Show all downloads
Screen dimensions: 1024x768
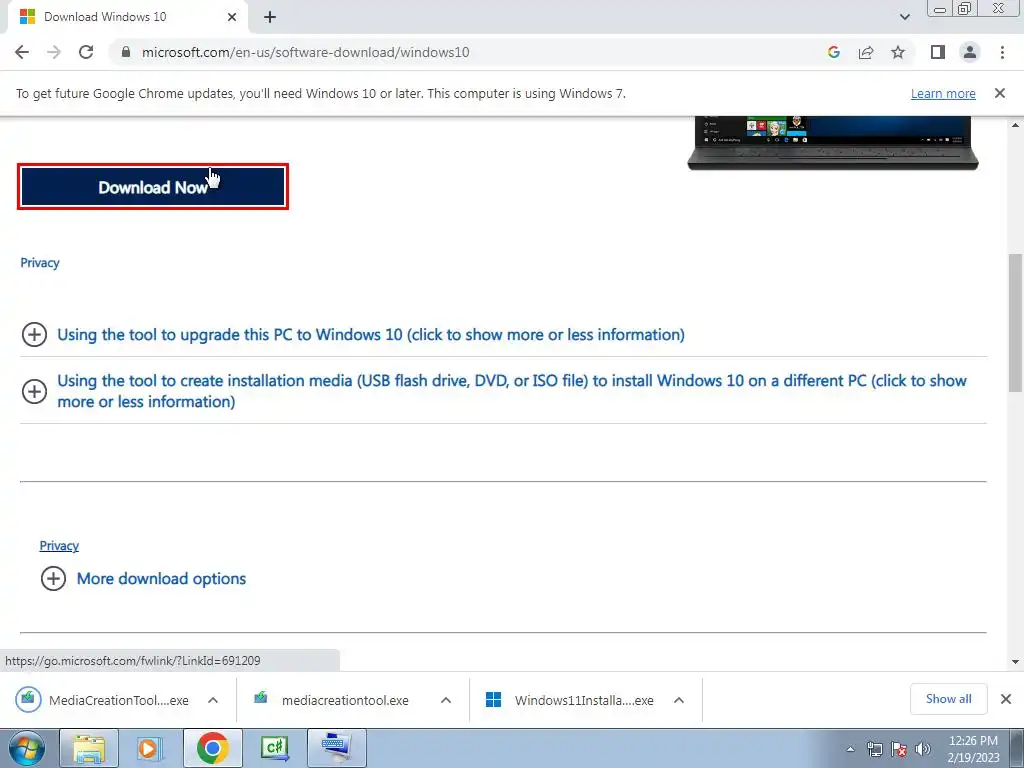click(948, 699)
